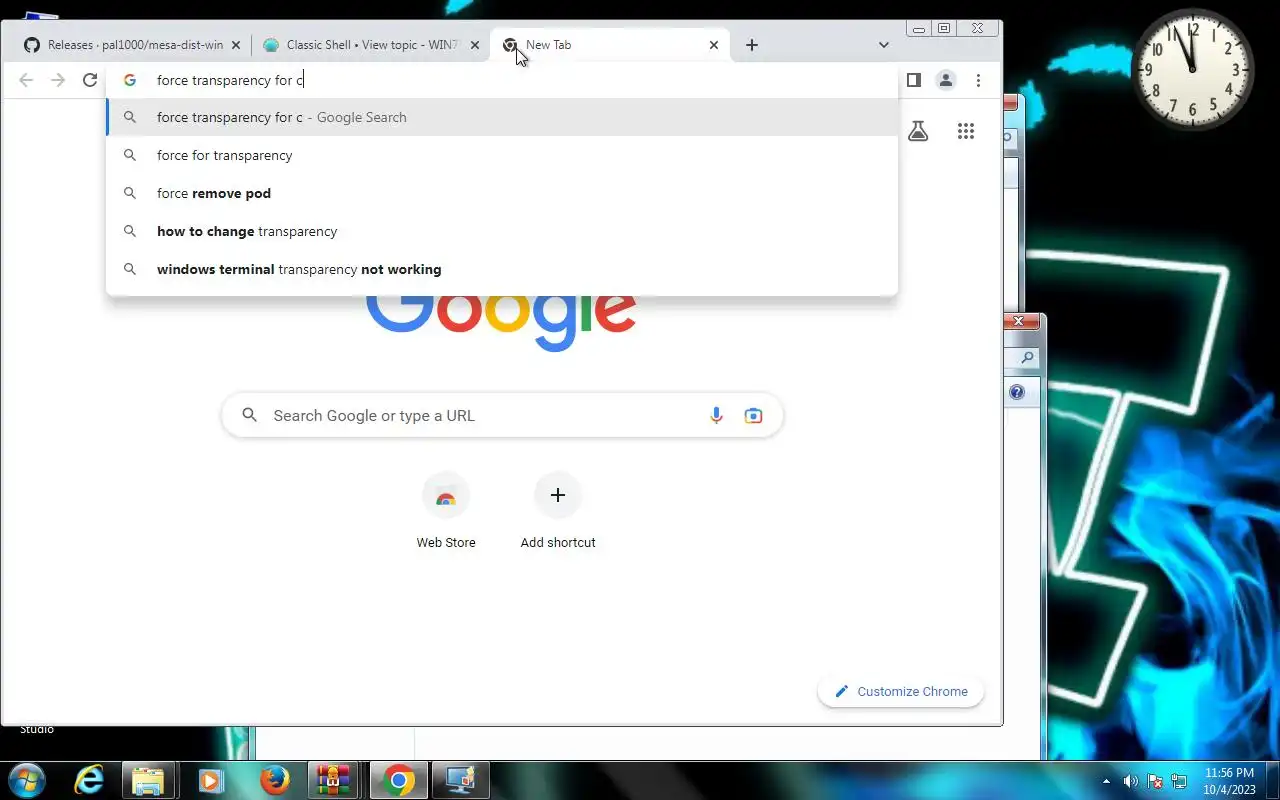Click the desktop analog clock gadget

coord(1192,68)
